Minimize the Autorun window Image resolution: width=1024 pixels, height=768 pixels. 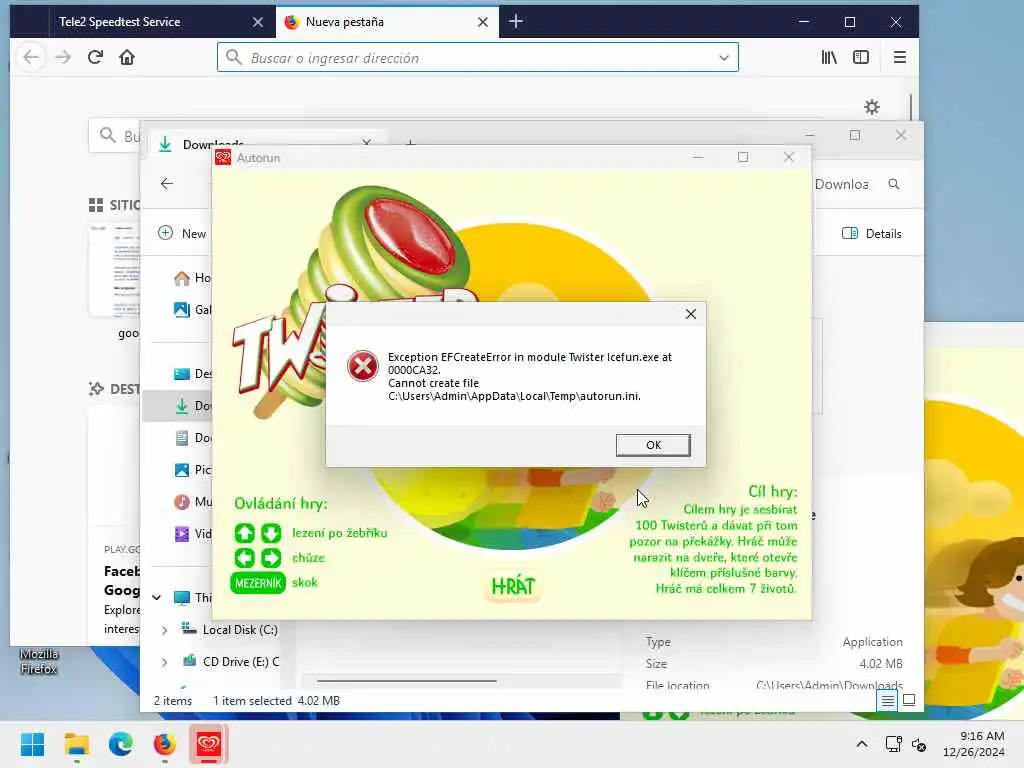click(x=697, y=157)
